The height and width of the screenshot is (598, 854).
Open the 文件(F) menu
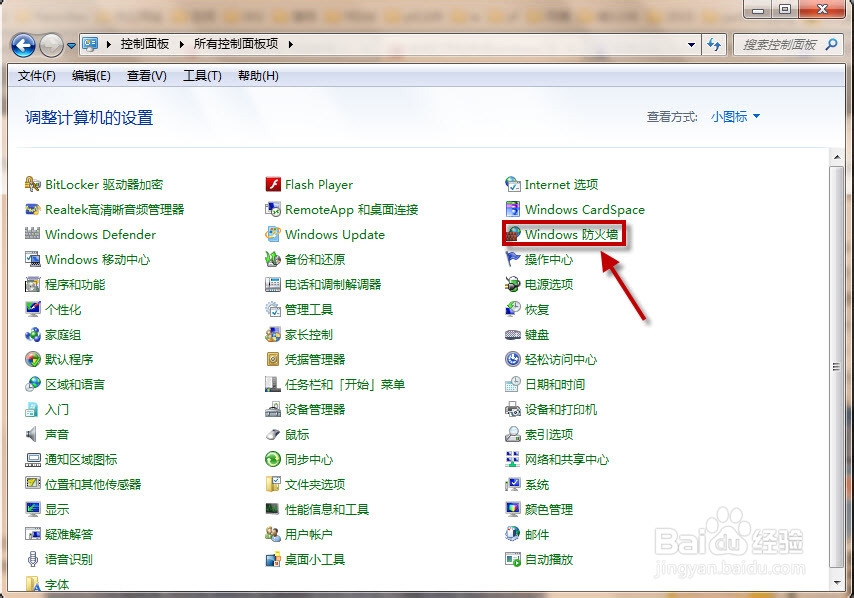[x=36, y=76]
